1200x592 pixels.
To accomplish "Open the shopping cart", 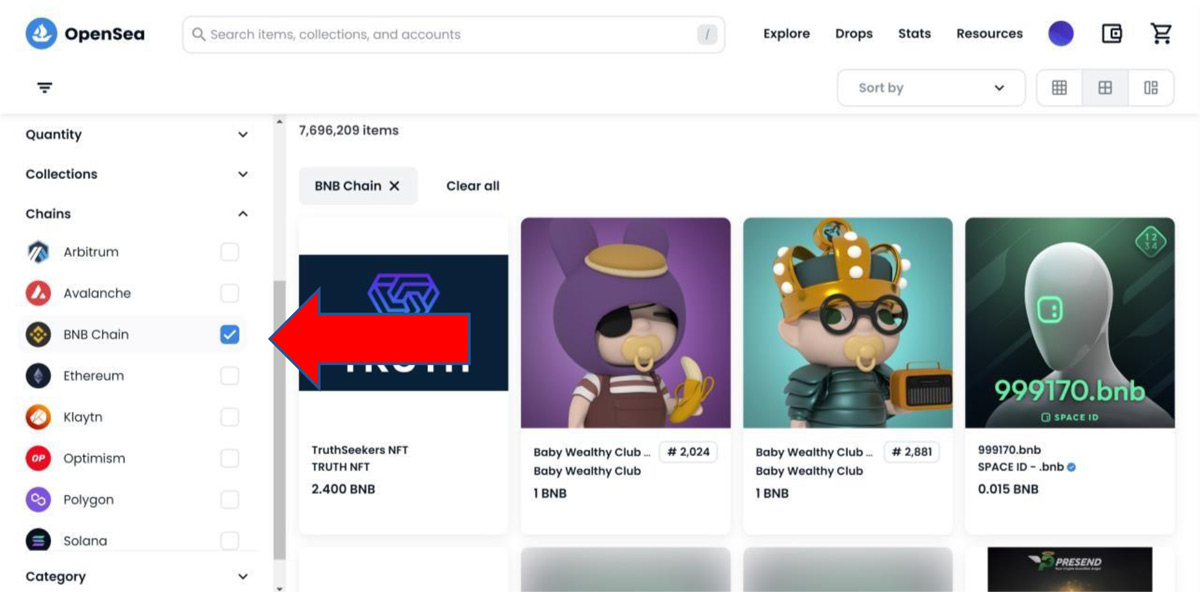I will (1161, 34).
